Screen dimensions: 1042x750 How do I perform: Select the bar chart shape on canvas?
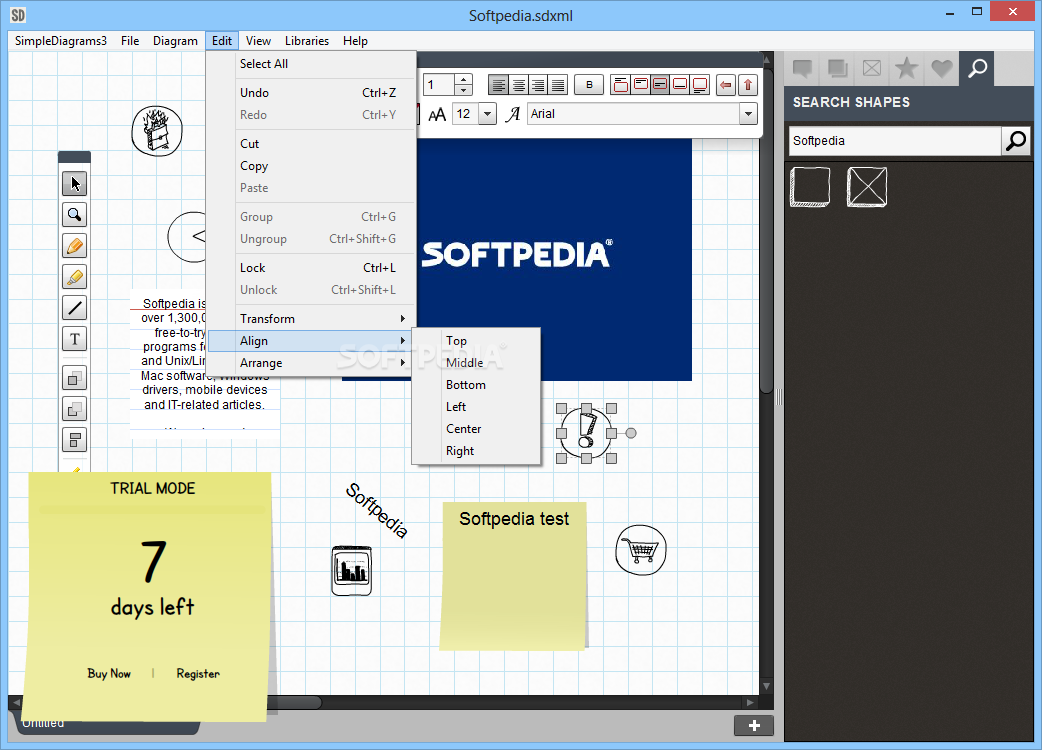[x=352, y=571]
